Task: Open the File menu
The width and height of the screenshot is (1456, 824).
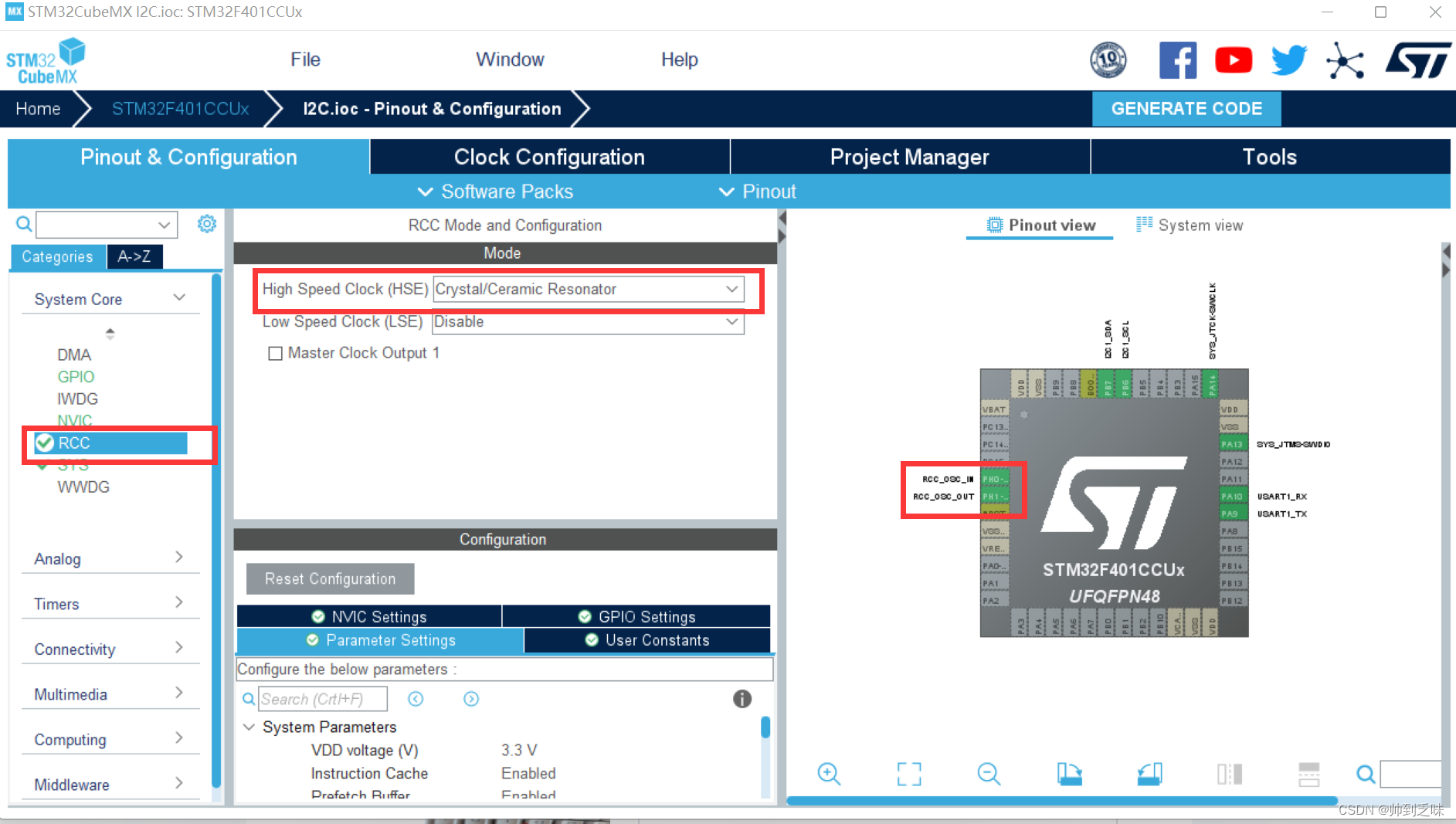Action: tap(305, 59)
